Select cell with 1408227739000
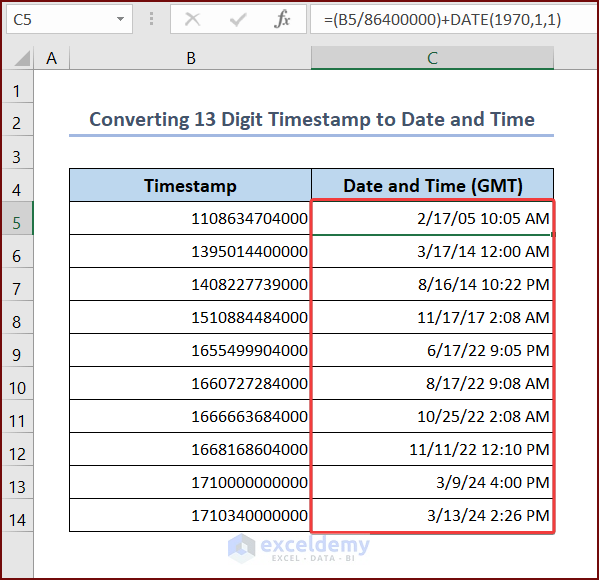The height and width of the screenshot is (580, 599). (x=190, y=284)
